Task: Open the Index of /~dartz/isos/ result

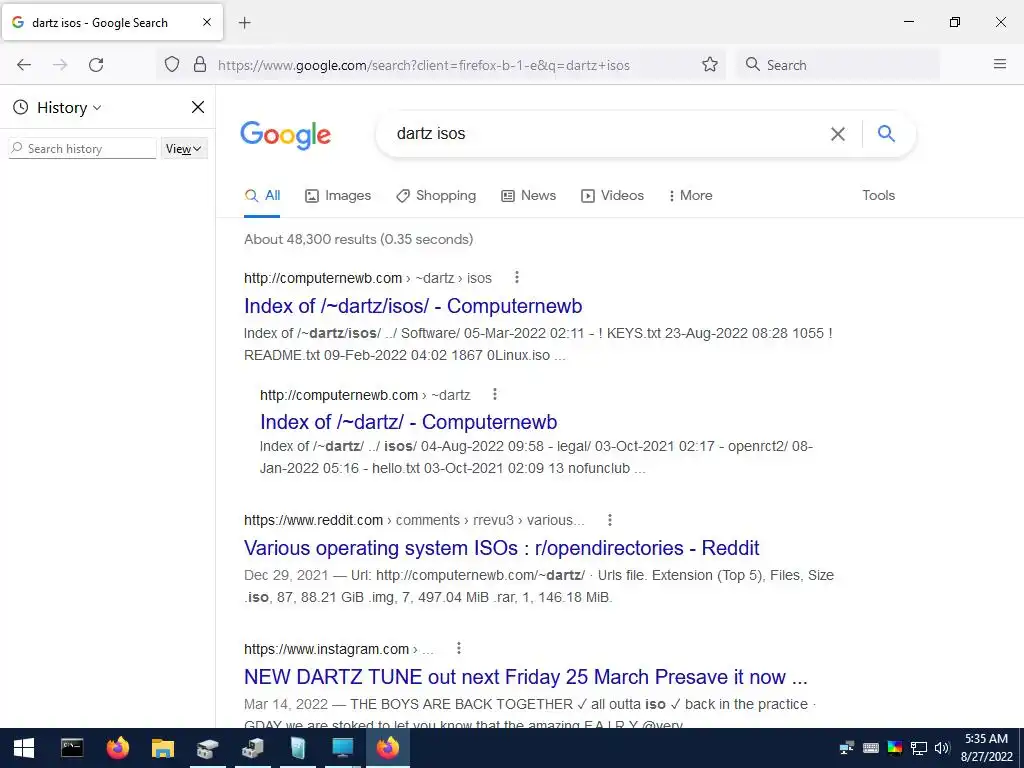Action: tap(413, 306)
